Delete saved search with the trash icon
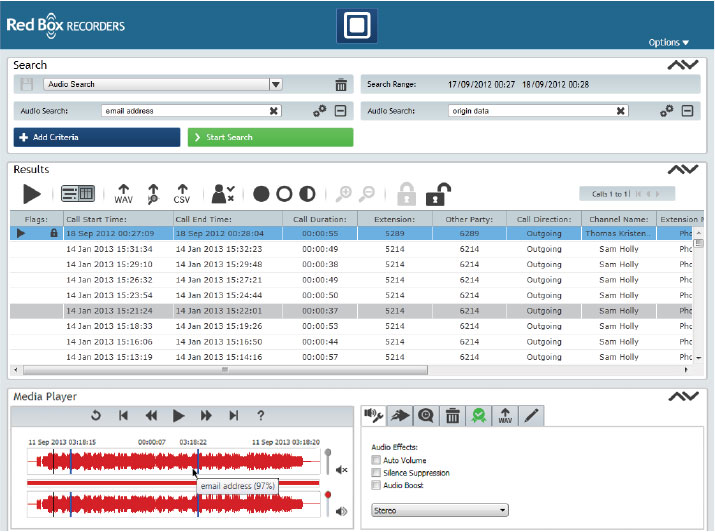The height and width of the screenshot is (532, 715). [341, 85]
